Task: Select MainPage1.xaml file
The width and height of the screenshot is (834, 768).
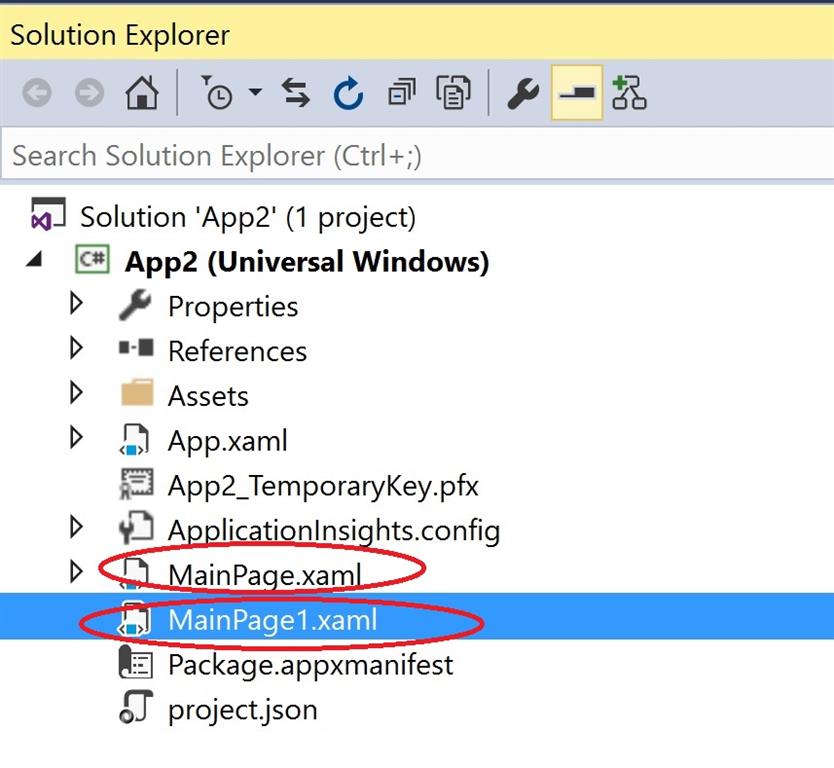Action: [273, 620]
